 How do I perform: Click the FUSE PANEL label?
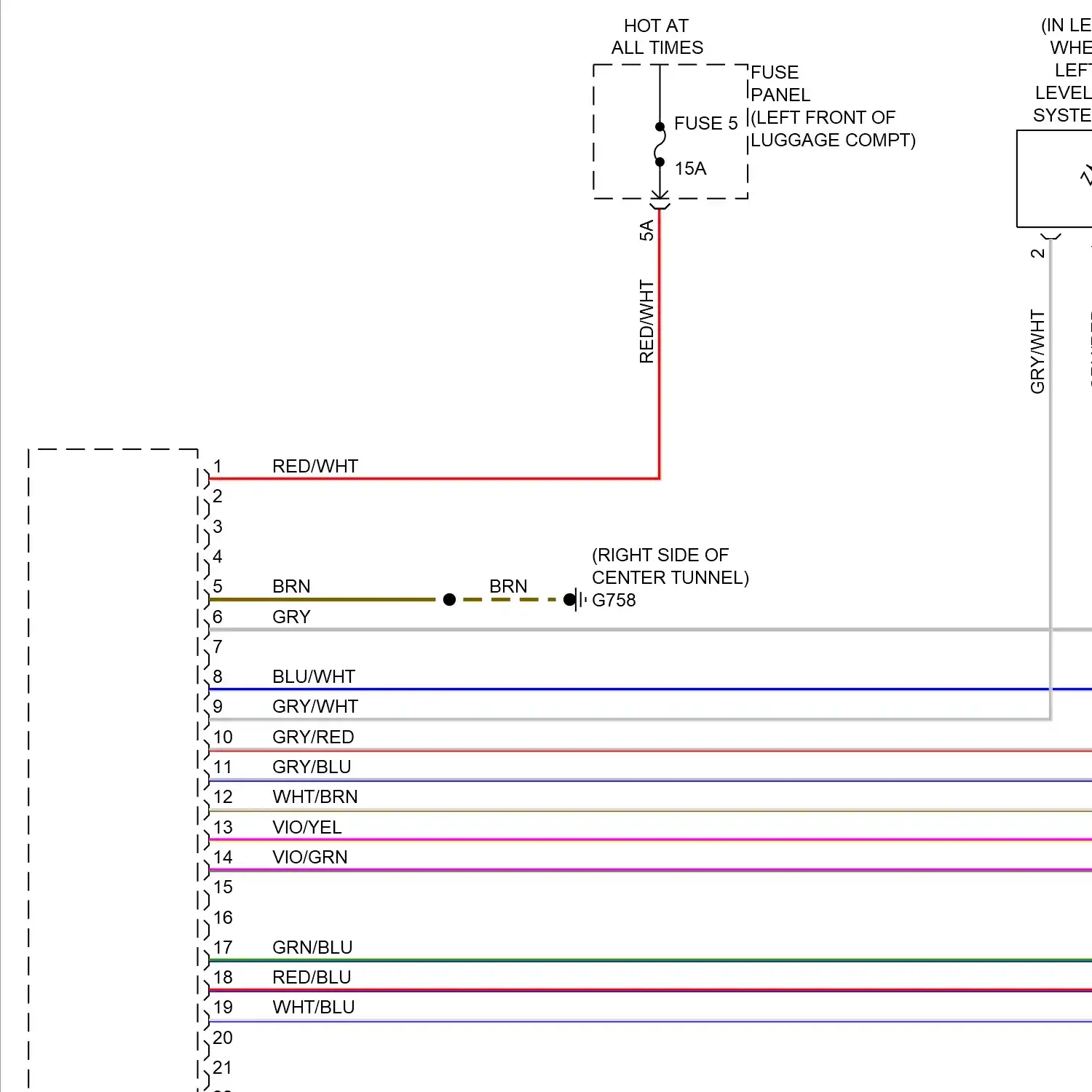[x=780, y=84]
